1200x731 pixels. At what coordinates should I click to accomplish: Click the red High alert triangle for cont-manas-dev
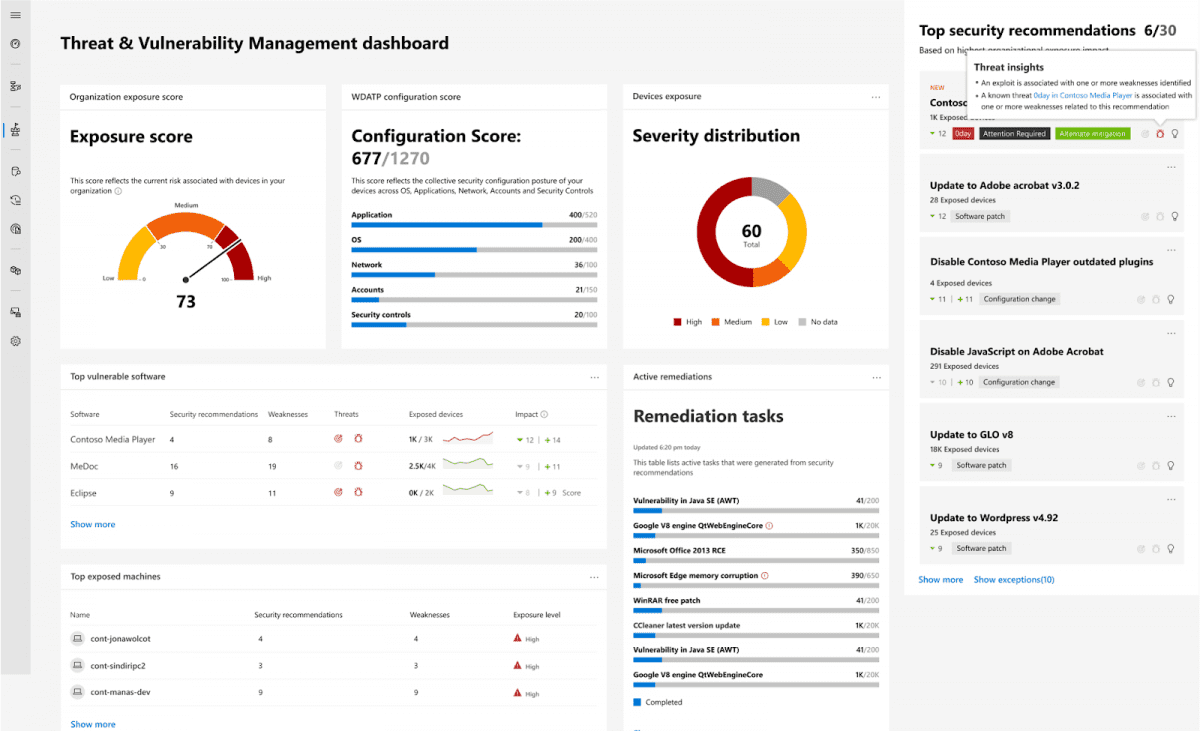click(x=517, y=692)
